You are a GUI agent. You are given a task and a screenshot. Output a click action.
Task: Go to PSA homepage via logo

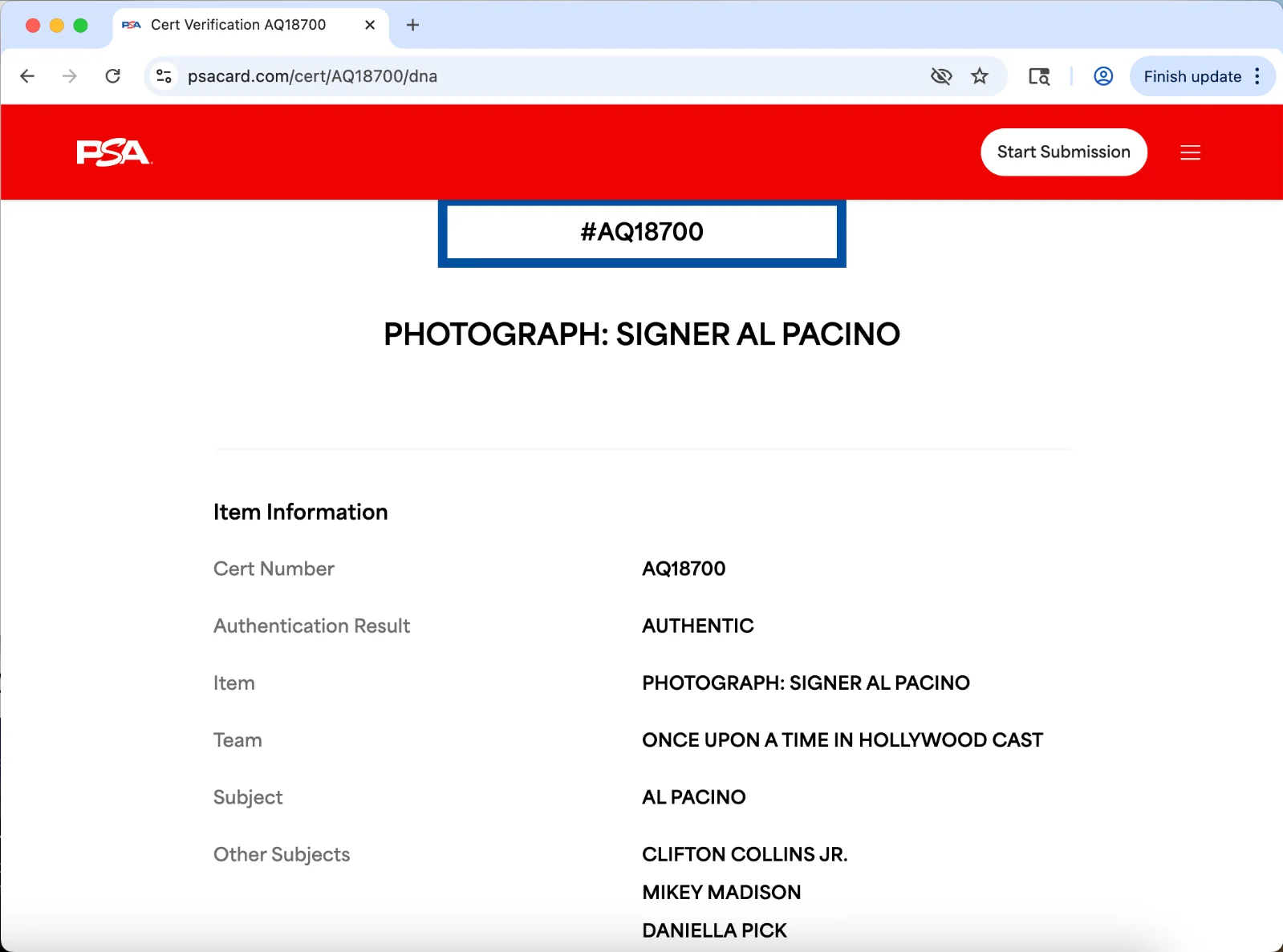(114, 152)
